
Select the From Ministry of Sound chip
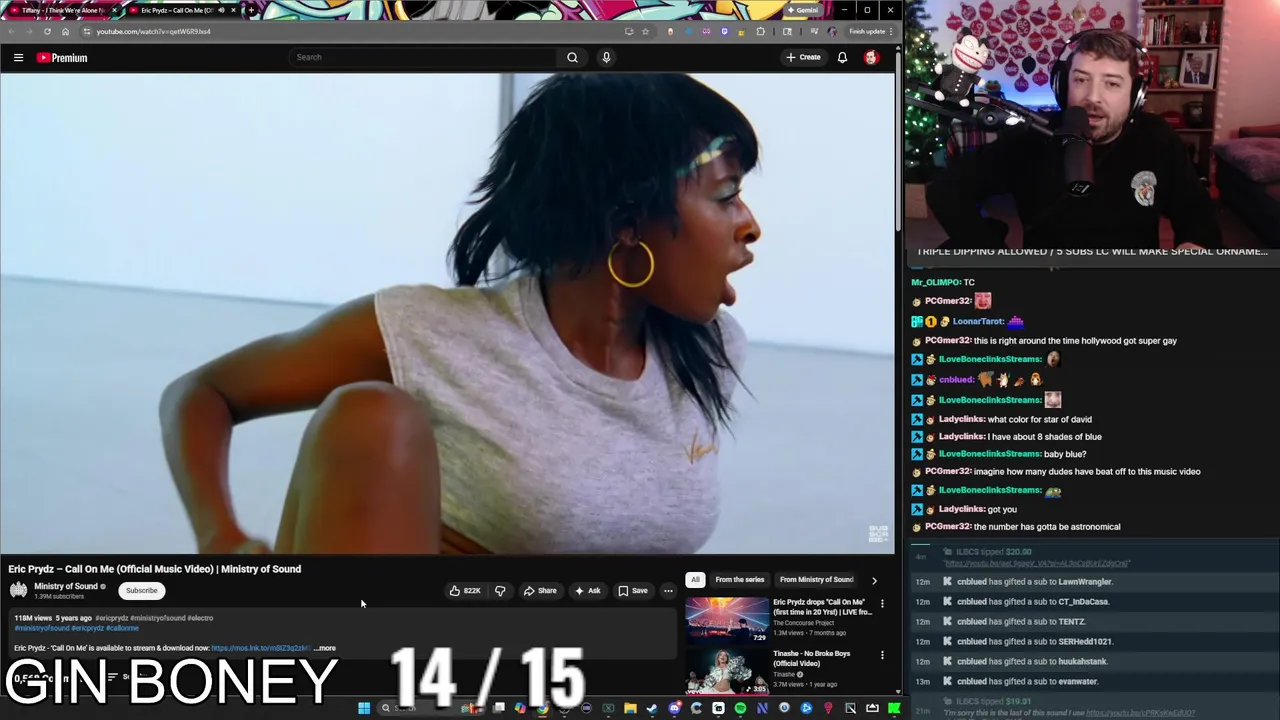[x=816, y=580]
